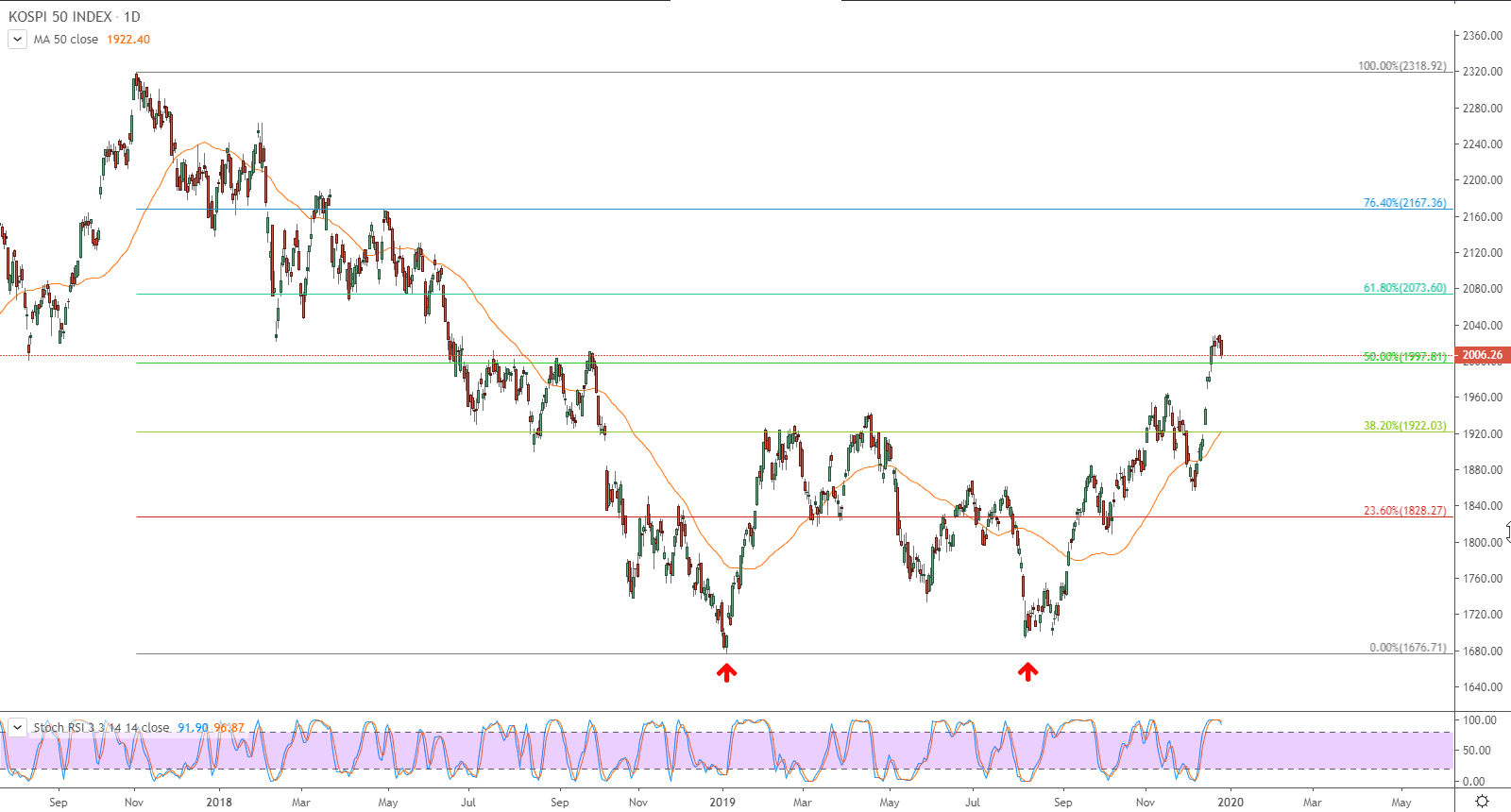Screen dimensions: 1511x812
Task: Click the 2040.00 price axis label
Action: [1483, 326]
